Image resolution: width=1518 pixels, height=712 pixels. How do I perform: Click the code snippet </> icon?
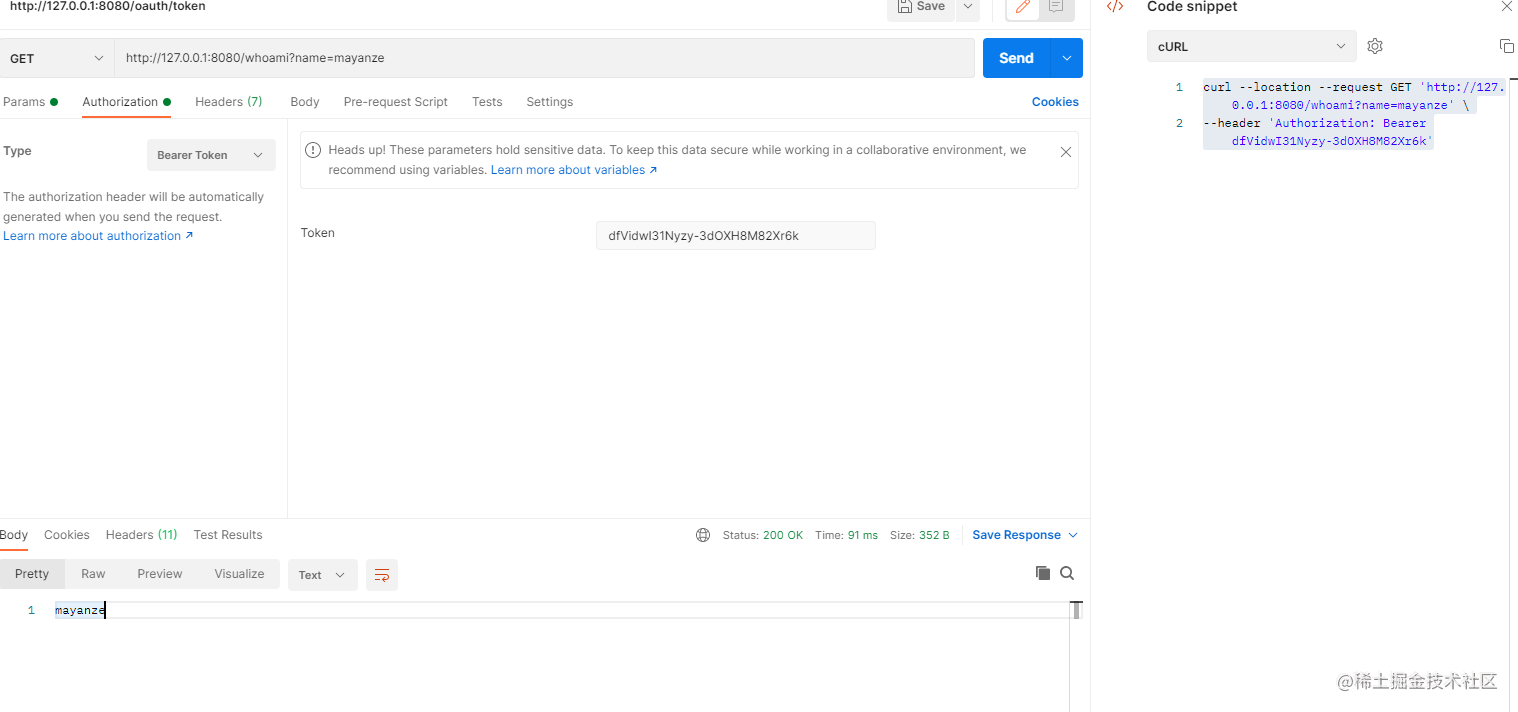tap(1115, 7)
